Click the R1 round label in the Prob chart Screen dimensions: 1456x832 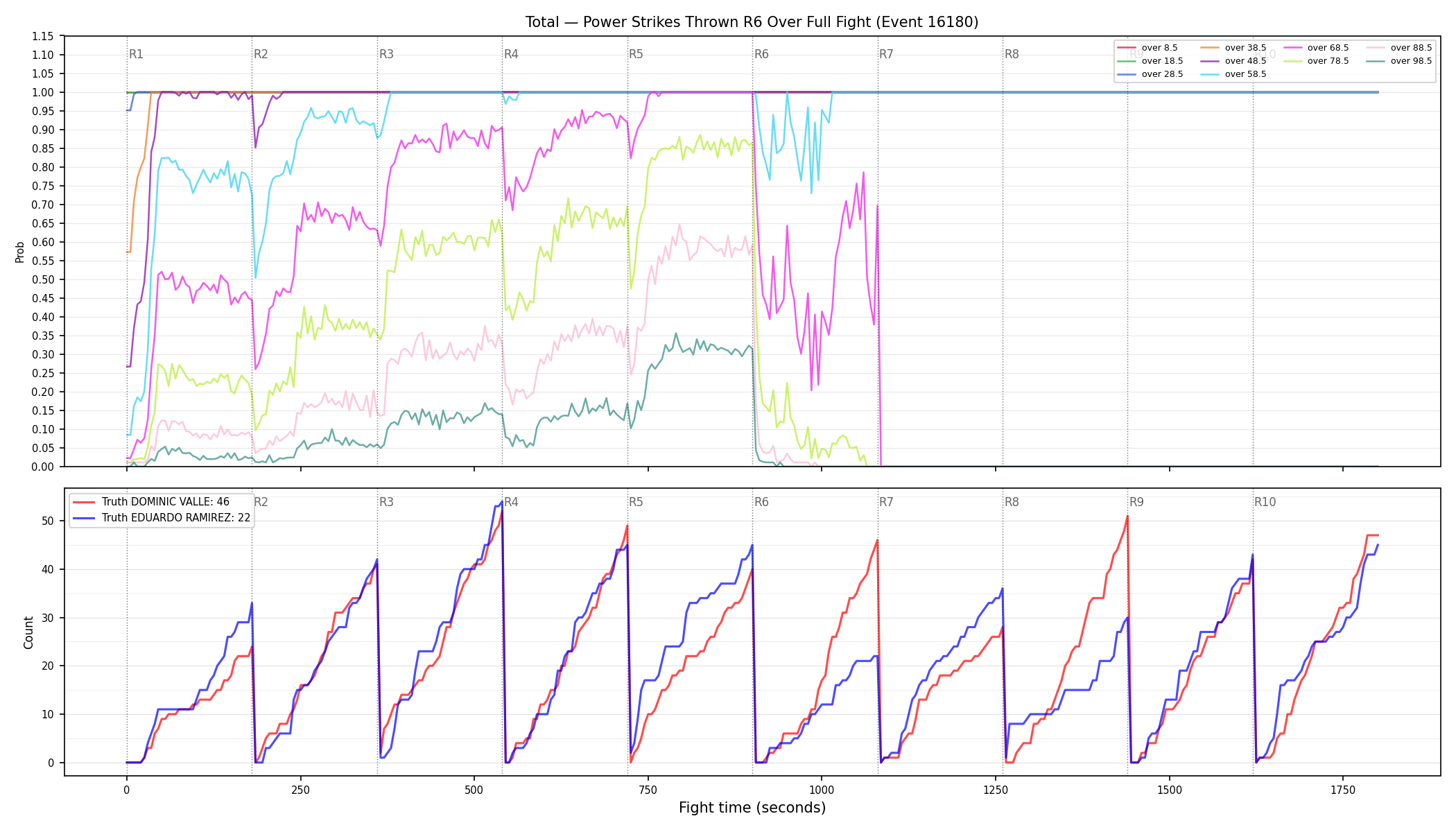136,54
